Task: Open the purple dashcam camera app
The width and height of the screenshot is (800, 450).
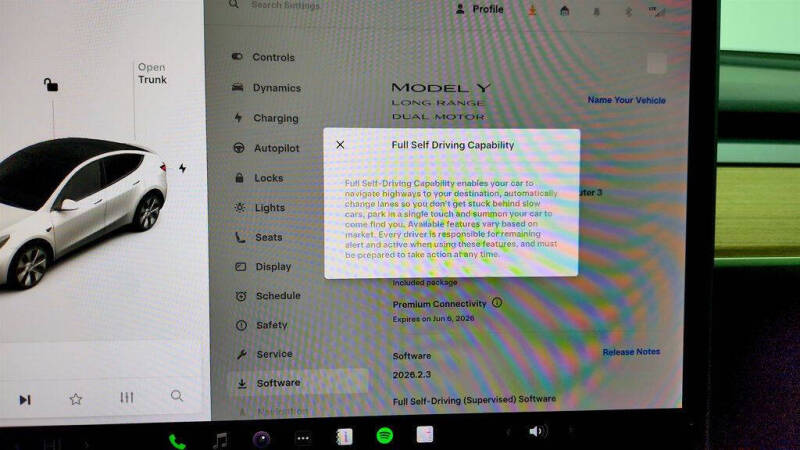Action: coord(262,439)
